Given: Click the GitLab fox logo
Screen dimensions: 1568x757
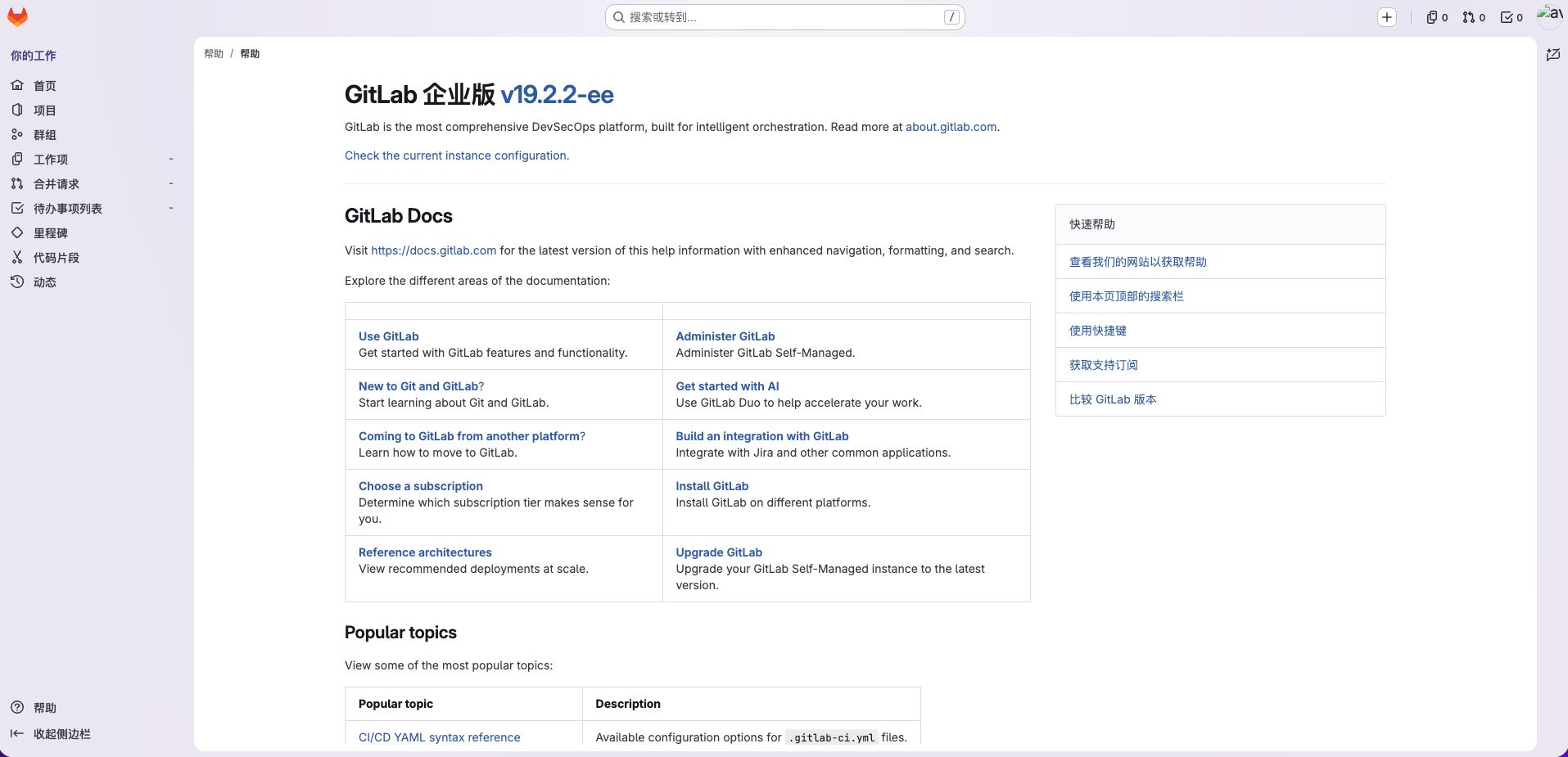Looking at the screenshot, I should click(x=17, y=17).
